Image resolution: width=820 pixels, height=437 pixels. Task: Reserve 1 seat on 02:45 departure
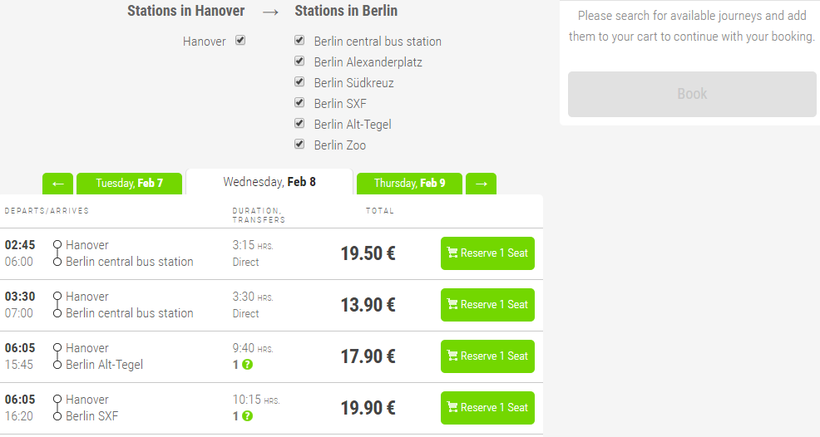tap(487, 253)
